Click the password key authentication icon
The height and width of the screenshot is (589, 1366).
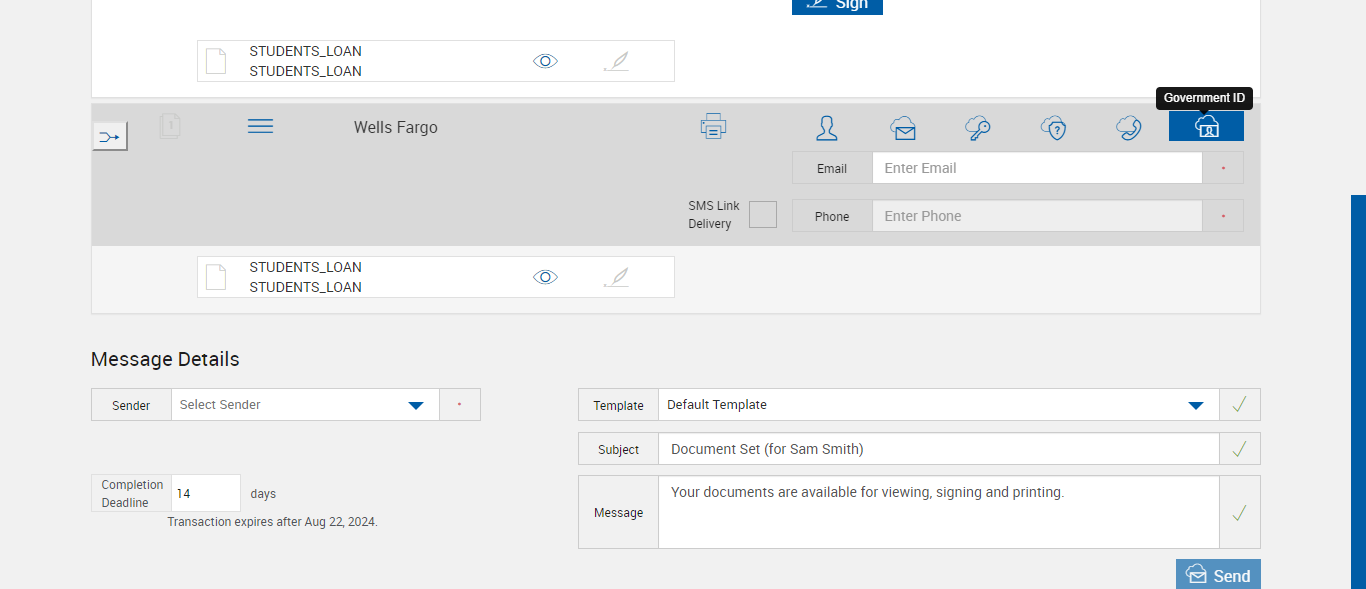pos(977,127)
